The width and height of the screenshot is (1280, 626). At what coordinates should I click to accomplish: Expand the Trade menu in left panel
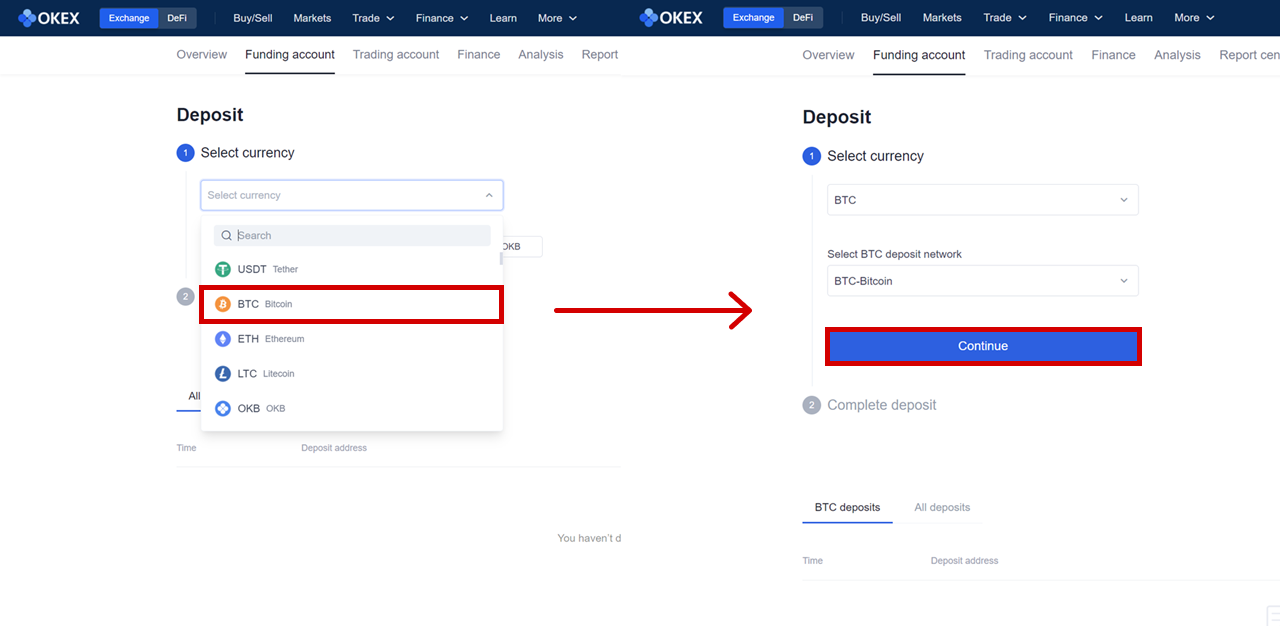pyautogui.click(x=374, y=18)
